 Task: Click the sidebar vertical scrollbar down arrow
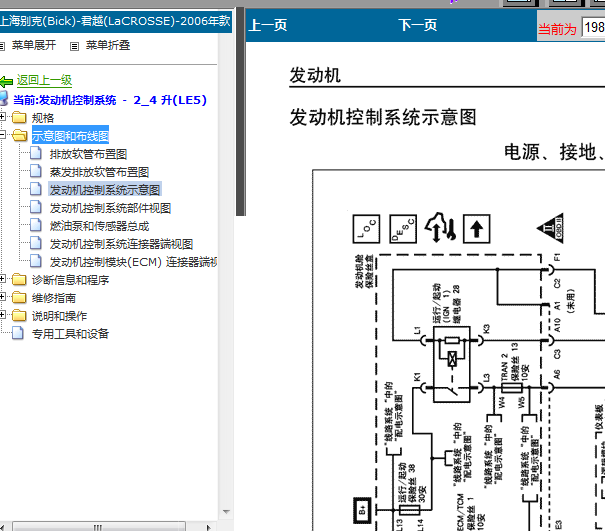[226, 512]
